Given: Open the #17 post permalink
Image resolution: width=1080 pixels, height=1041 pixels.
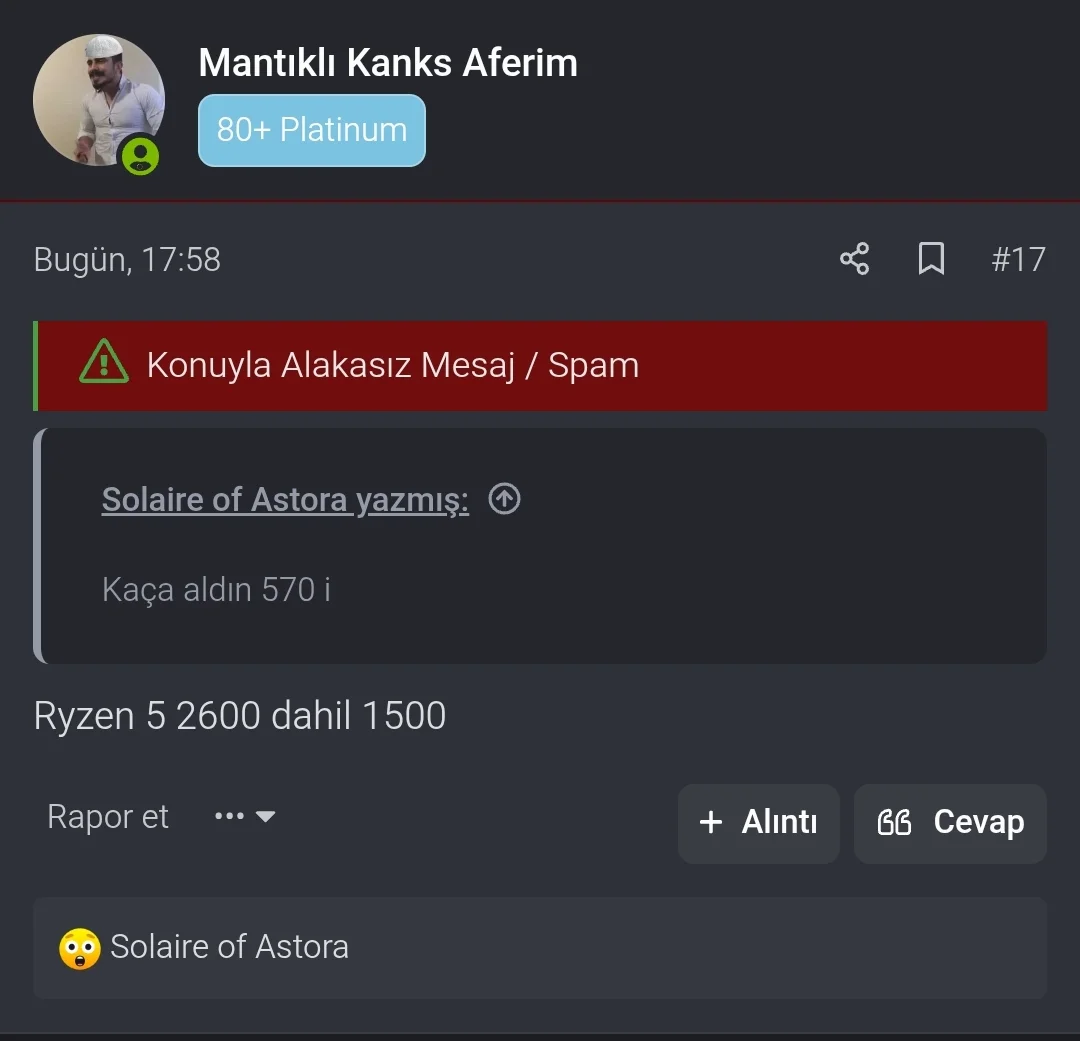Looking at the screenshot, I should point(1018,260).
